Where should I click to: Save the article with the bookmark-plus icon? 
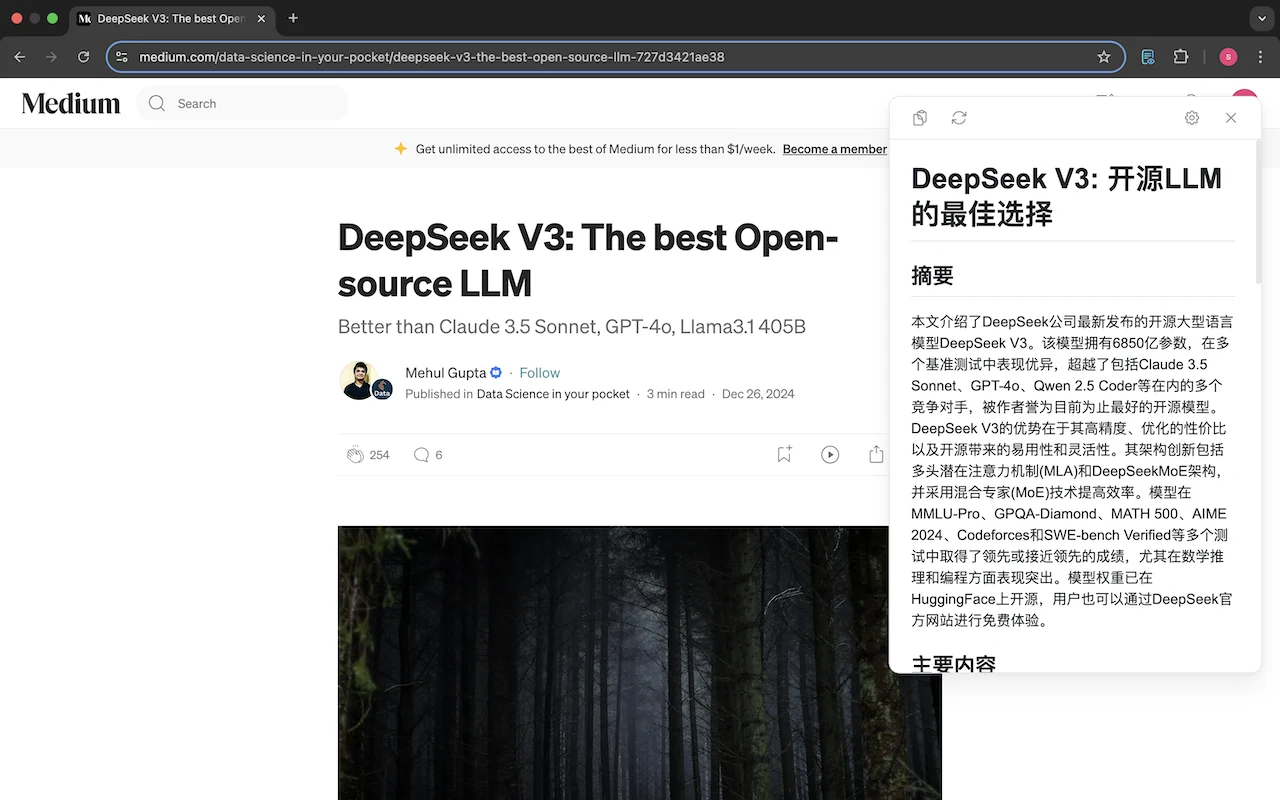(784, 455)
